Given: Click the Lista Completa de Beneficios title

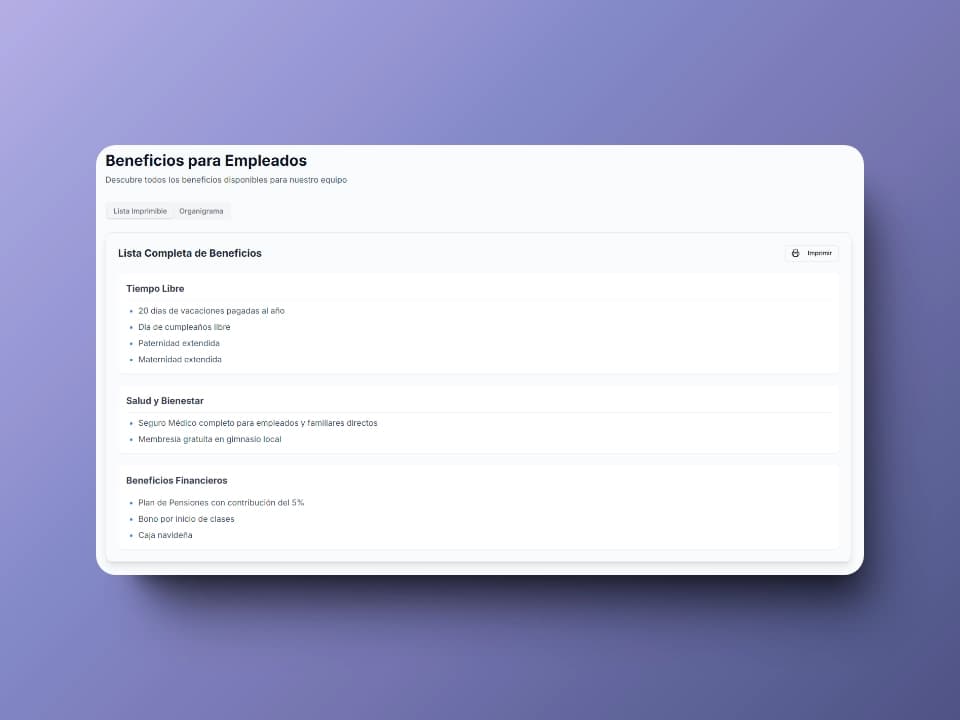Looking at the screenshot, I should [x=190, y=253].
